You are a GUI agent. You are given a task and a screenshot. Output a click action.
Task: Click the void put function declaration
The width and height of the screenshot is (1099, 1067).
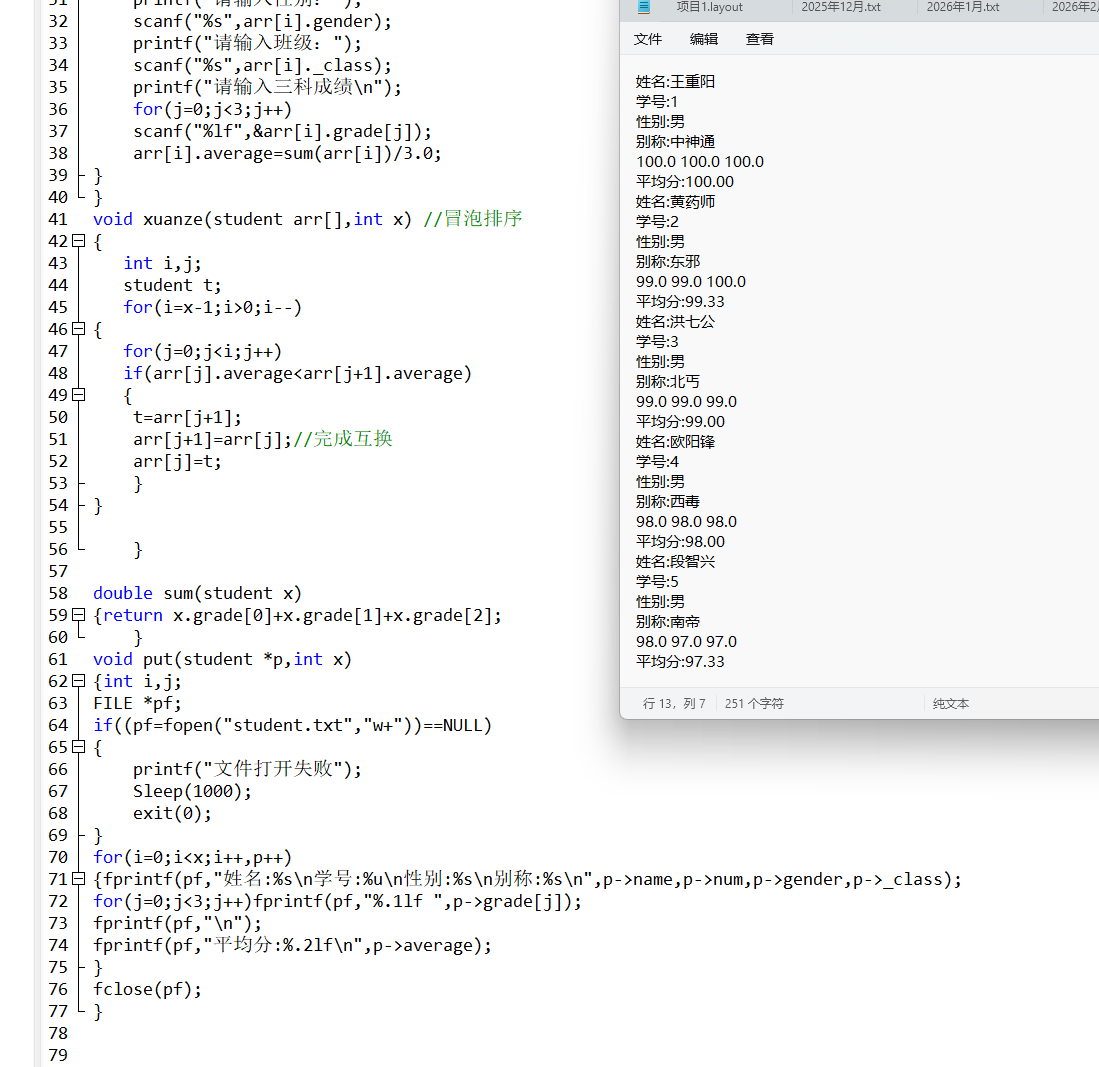click(222, 659)
